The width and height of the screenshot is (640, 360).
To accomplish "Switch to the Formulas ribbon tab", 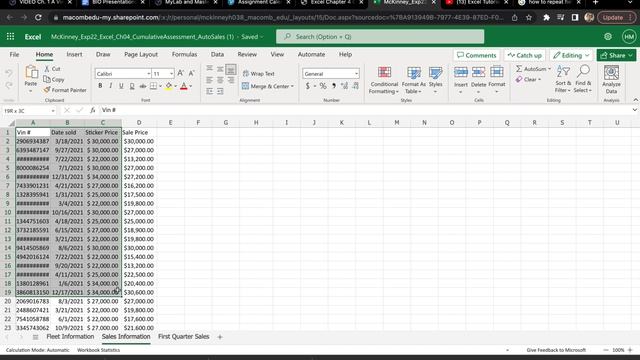I will click(184, 54).
